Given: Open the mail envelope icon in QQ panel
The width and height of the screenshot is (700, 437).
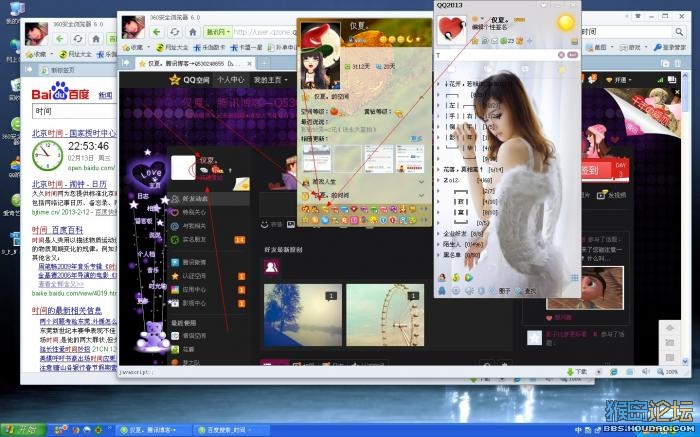Looking at the screenshot, I should click(x=495, y=41).
